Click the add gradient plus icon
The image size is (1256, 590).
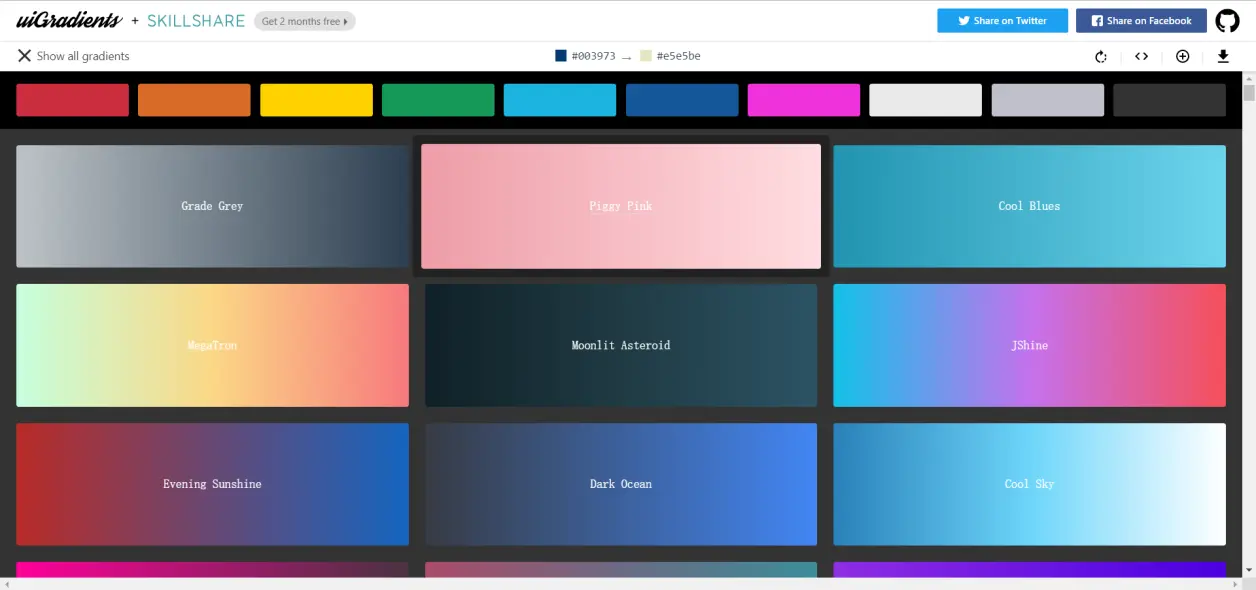(x=1182, y=56)
